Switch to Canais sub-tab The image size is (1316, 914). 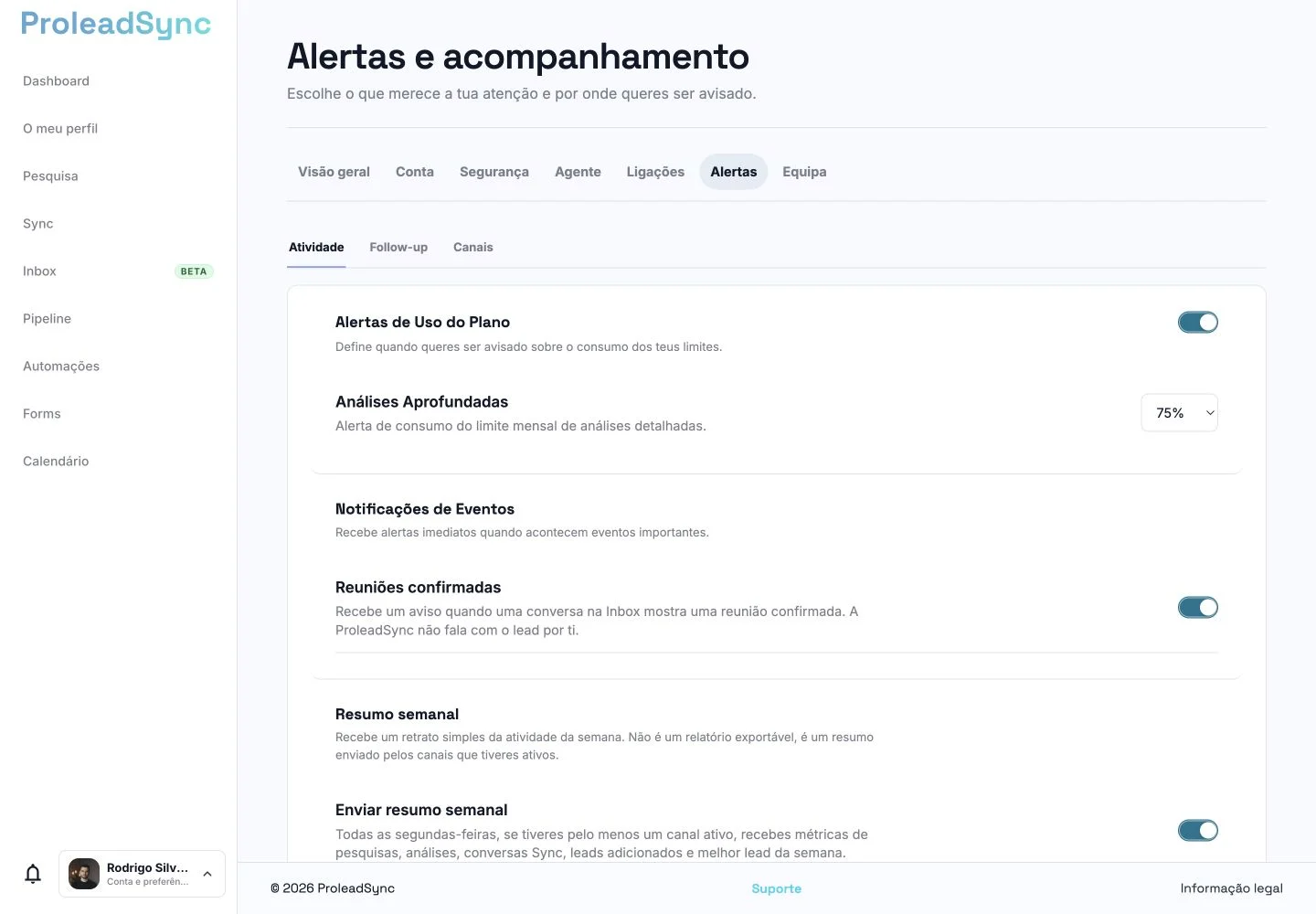click(x=473, y=247)
